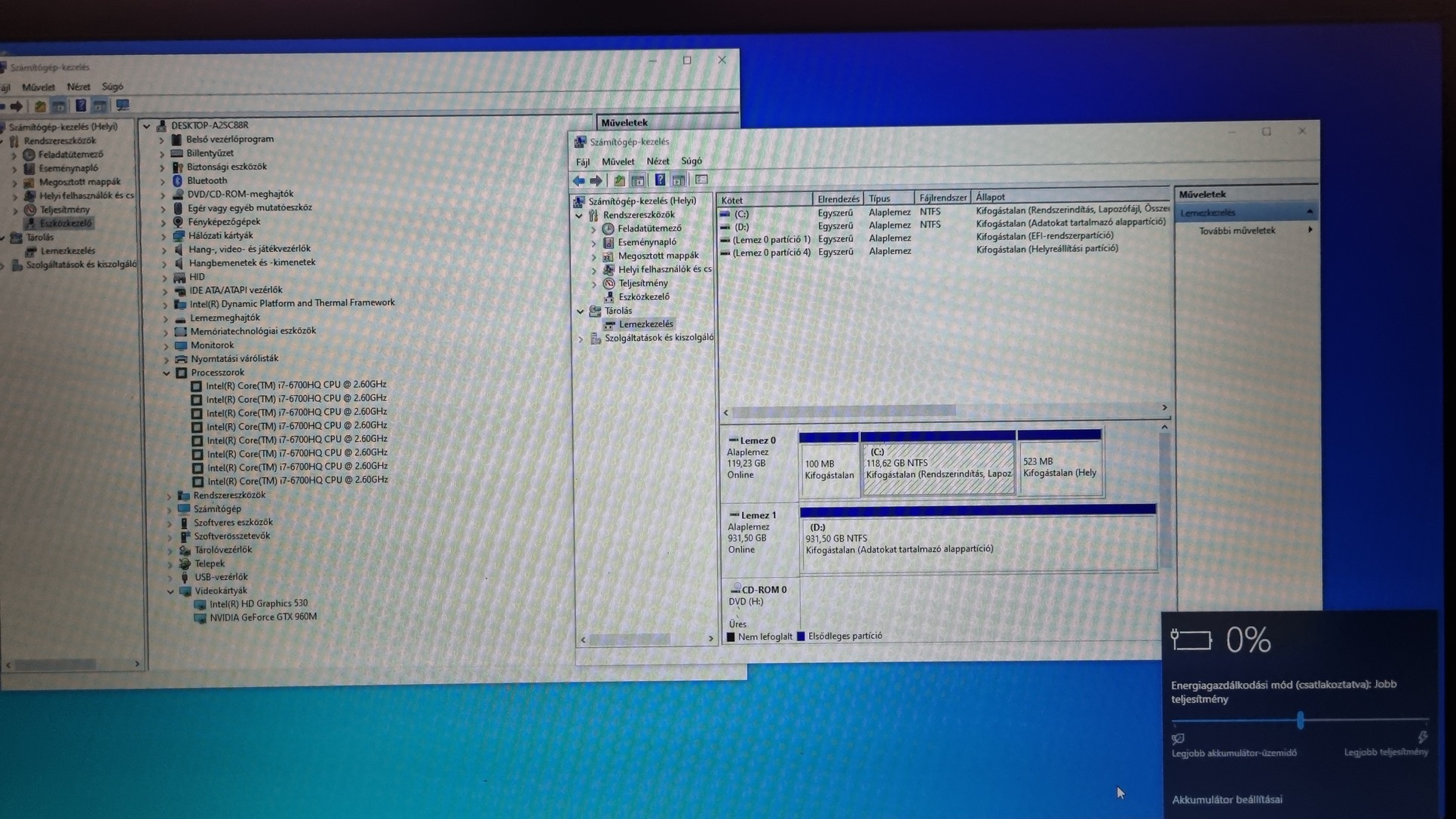Click the power mode slider handle
The height and width of the screenshot is (819, 1456).
[x=1300, y=720]
